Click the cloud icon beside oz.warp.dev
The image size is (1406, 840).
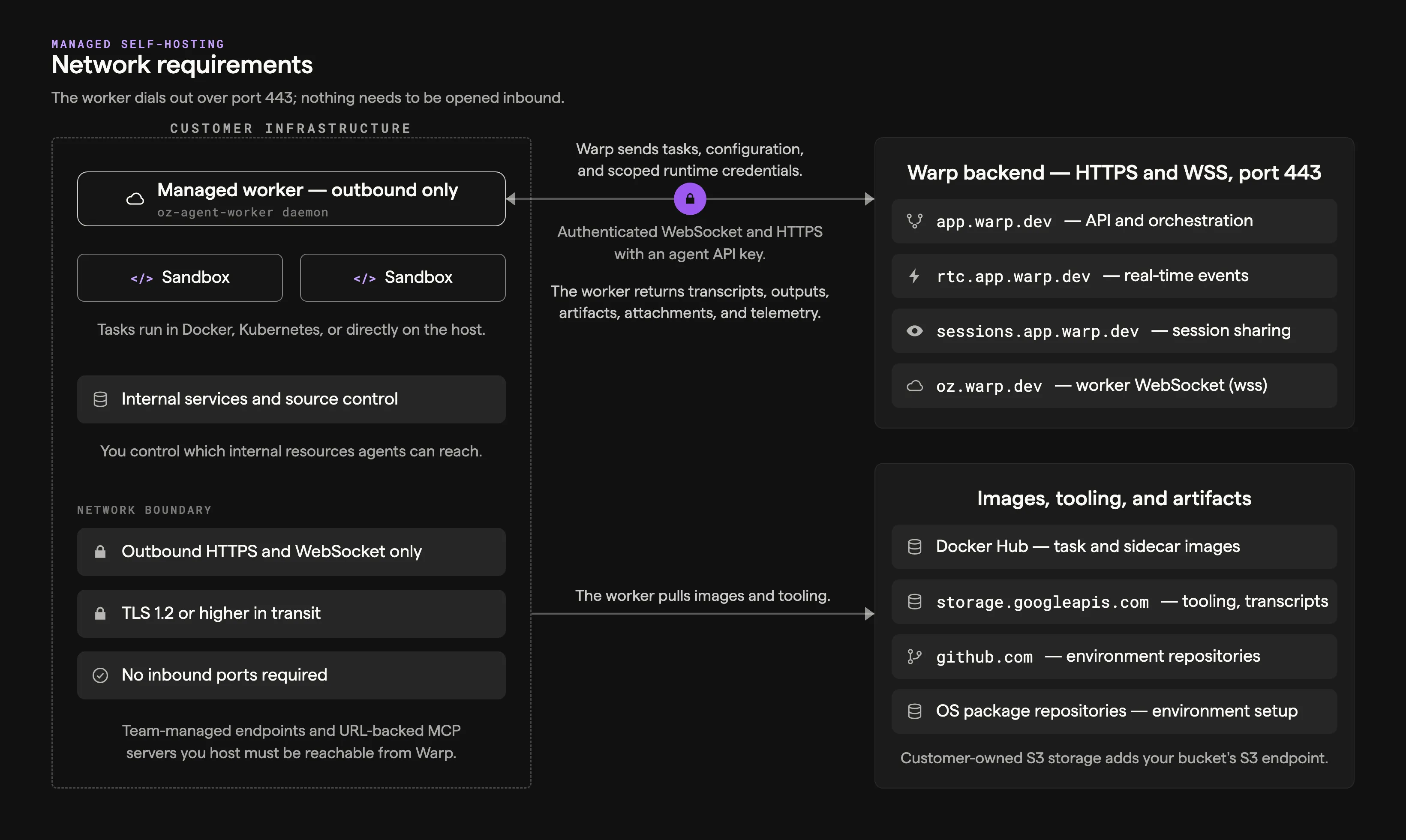[914, 385]
